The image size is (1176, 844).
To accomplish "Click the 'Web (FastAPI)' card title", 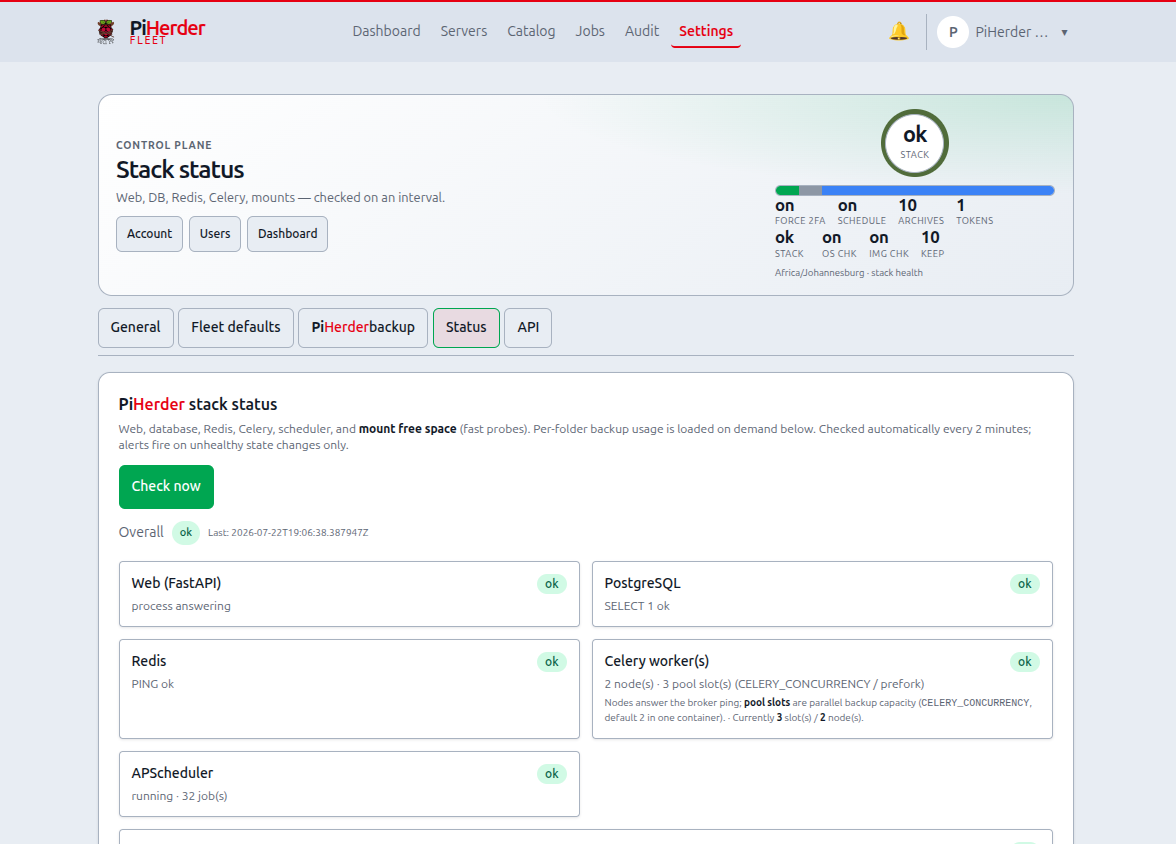I will coord(176,584).
